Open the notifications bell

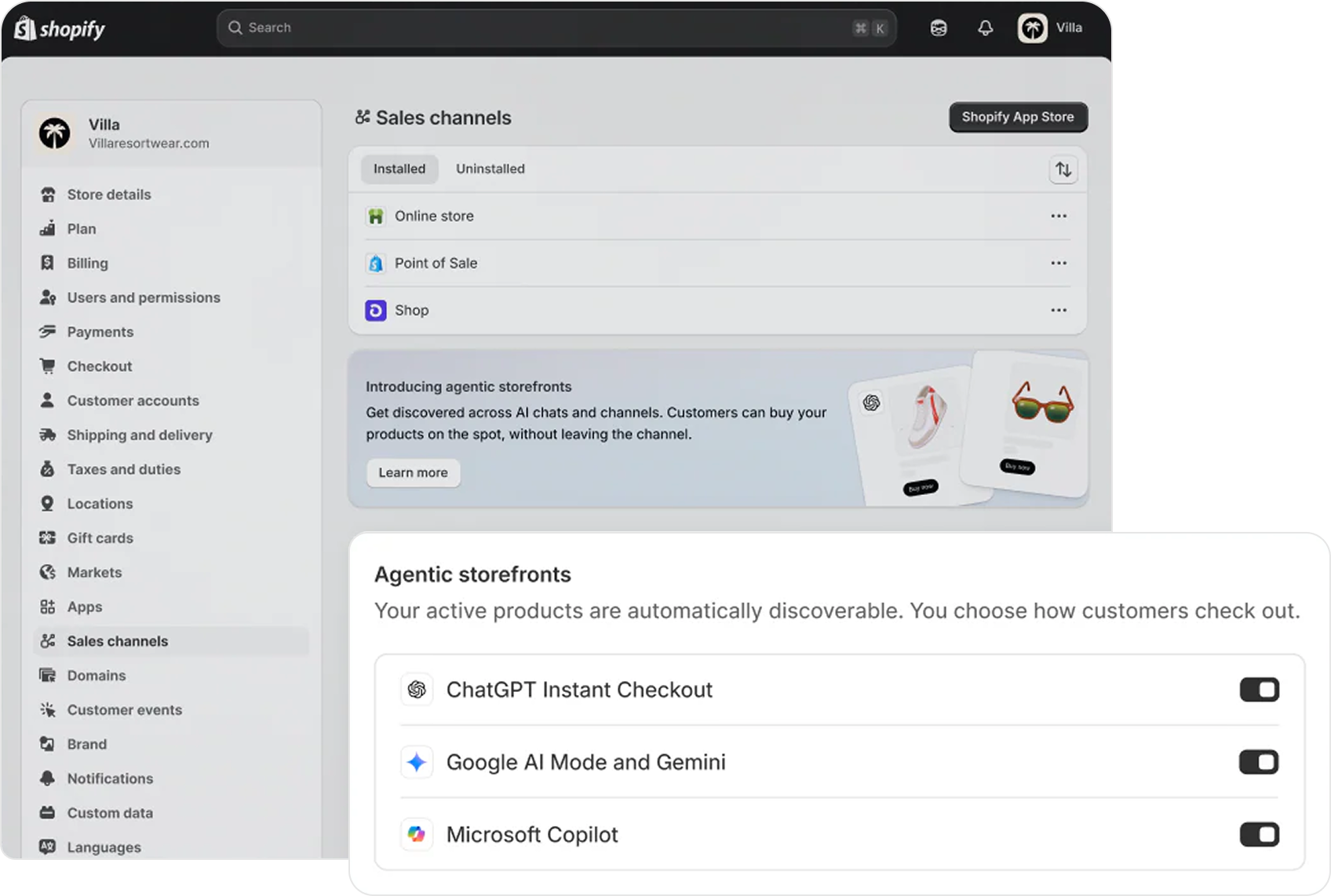[x=986, y=28]
